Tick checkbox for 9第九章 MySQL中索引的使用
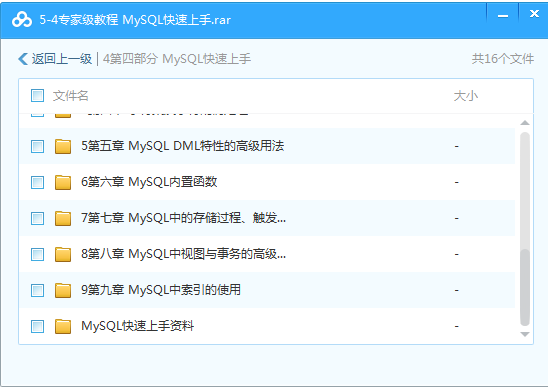The height and width of the screenshot is (389, 548). point(37,290)
